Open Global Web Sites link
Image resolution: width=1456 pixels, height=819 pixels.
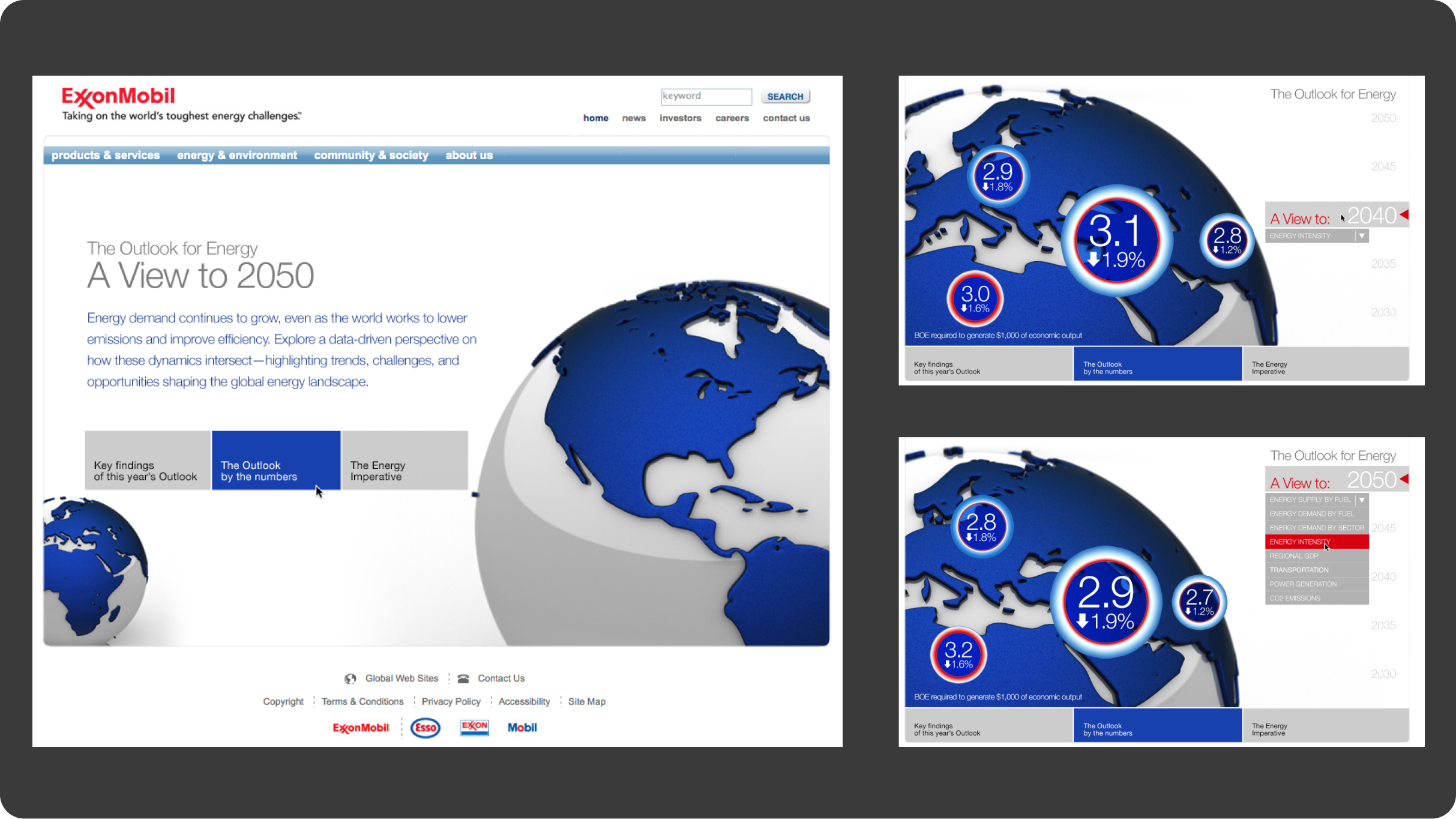coord(402,678)
